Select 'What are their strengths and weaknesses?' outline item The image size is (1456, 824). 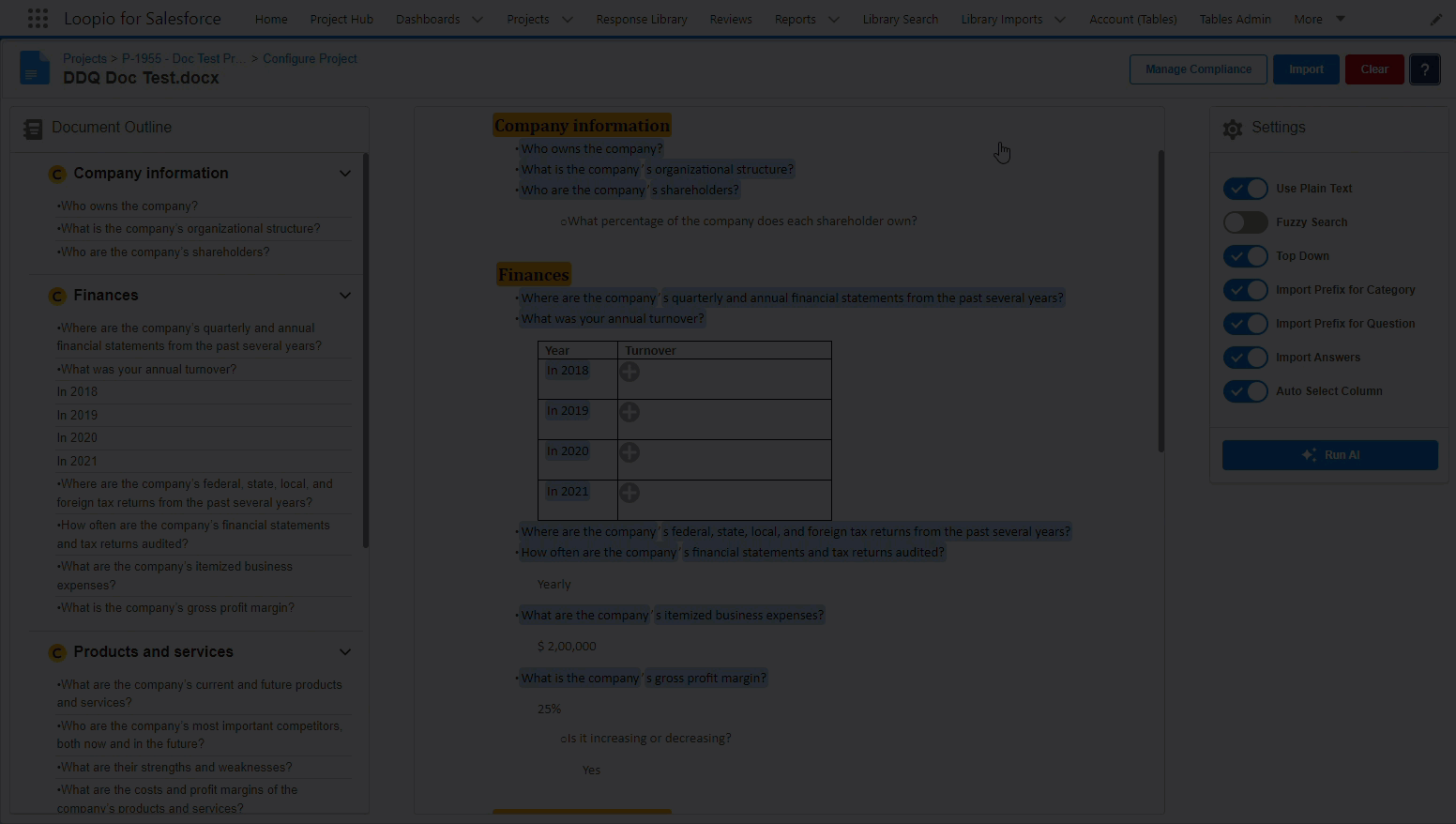pyautogui.click(x=174, y=768)
